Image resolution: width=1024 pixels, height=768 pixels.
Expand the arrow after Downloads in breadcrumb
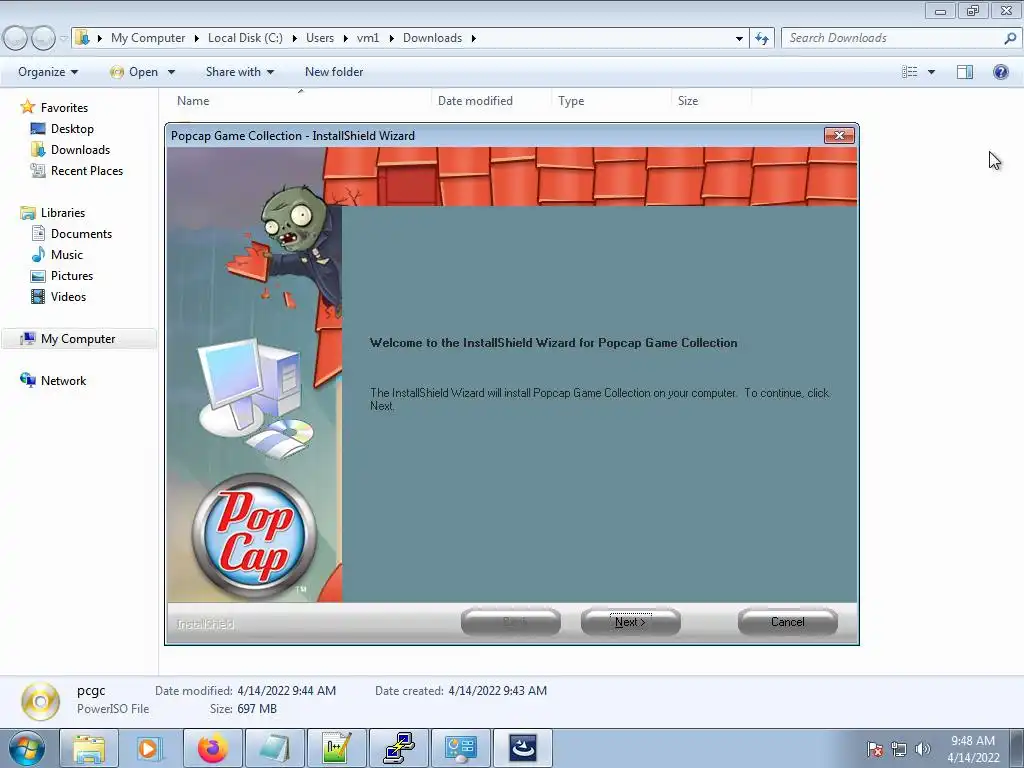click(473, 38)
